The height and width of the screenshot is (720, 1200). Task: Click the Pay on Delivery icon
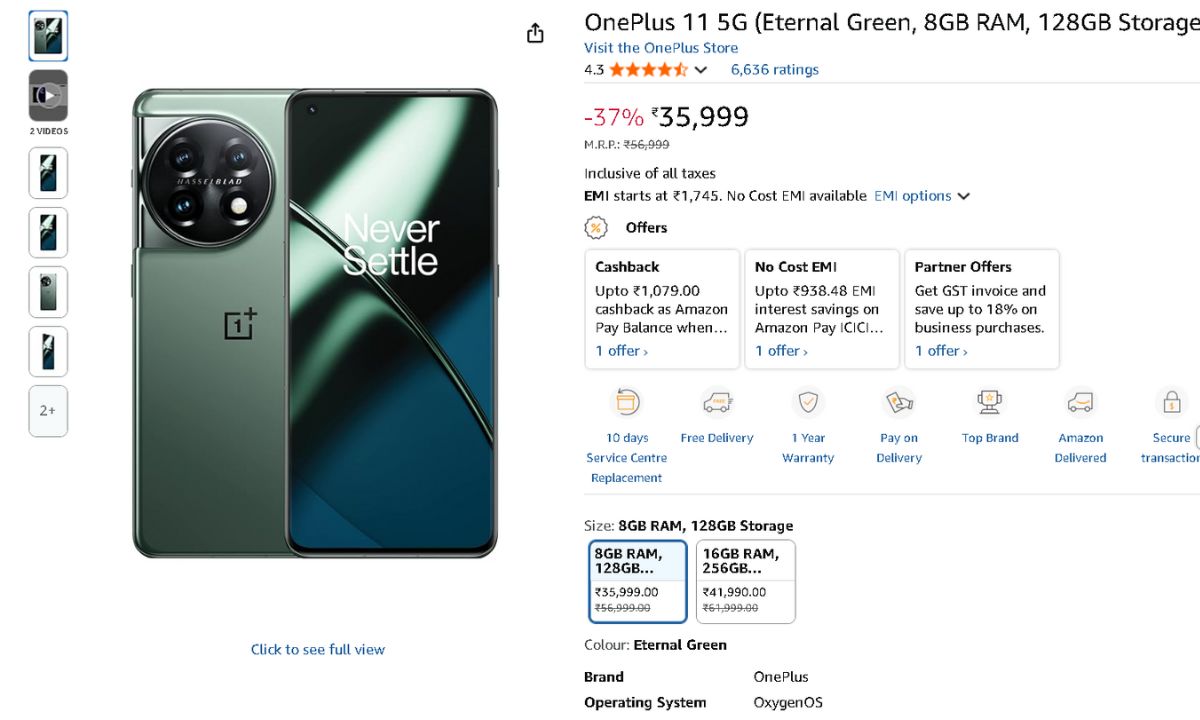(x=899, y=402)
